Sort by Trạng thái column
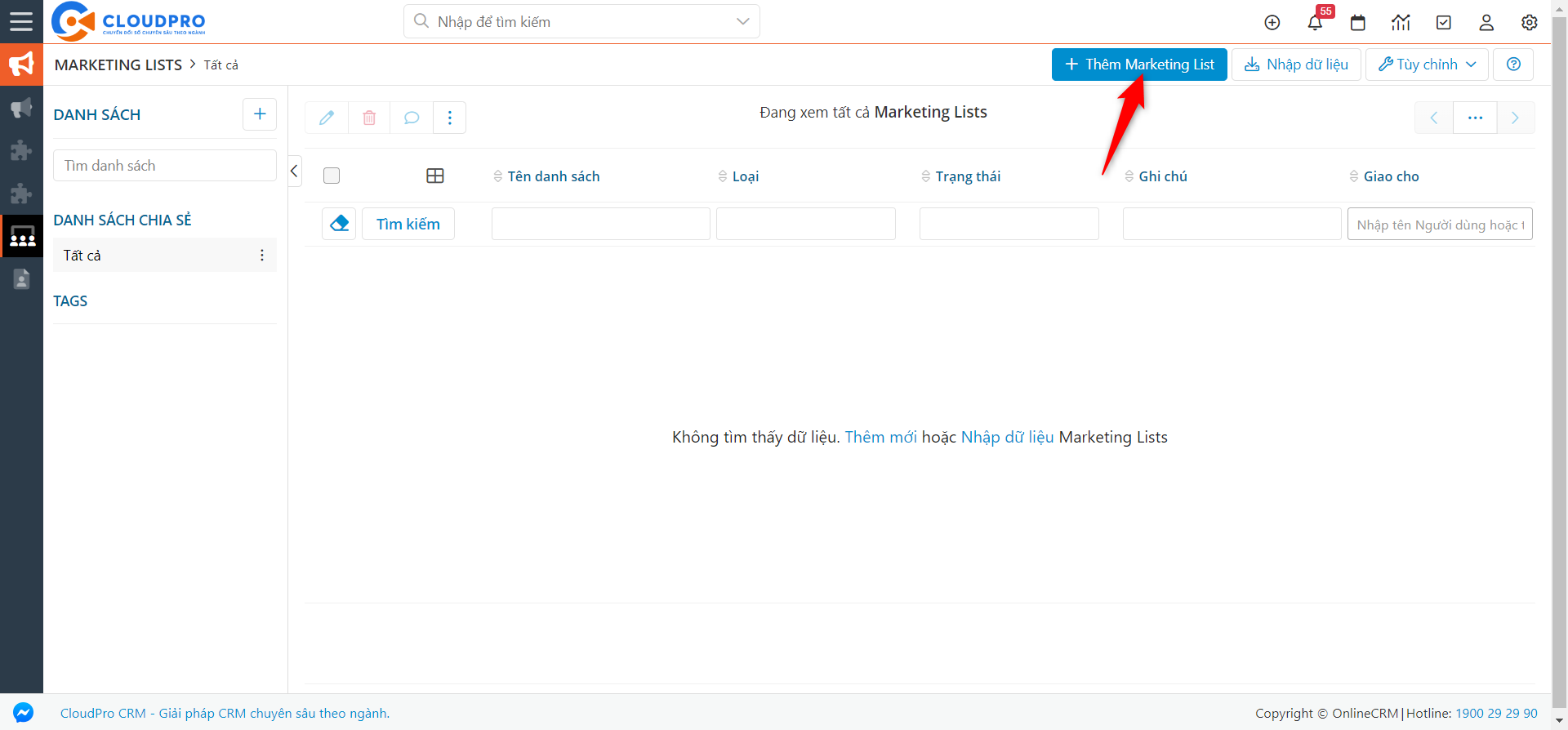The width and height of the screenshot is (1568, 730). [x=960, y=176]
